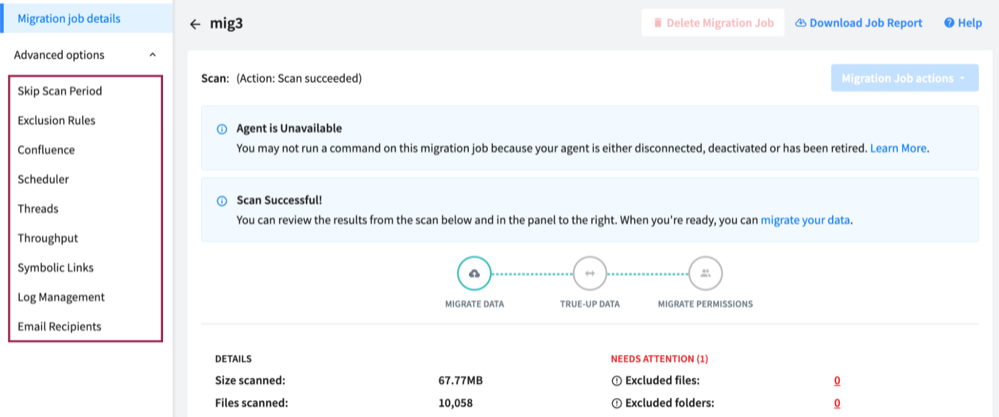
Task: Click the cloud icon on Download Job Report
Action: click(x=801, y=23)
